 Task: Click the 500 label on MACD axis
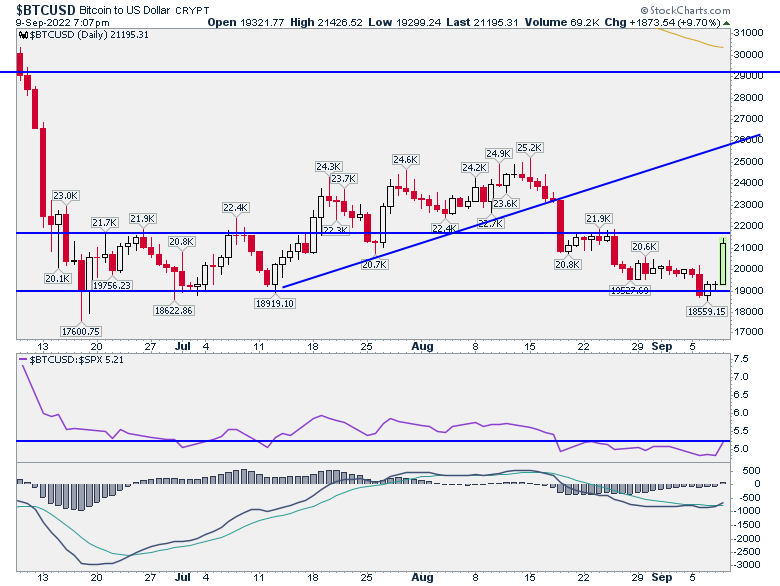tap(751, 471)
